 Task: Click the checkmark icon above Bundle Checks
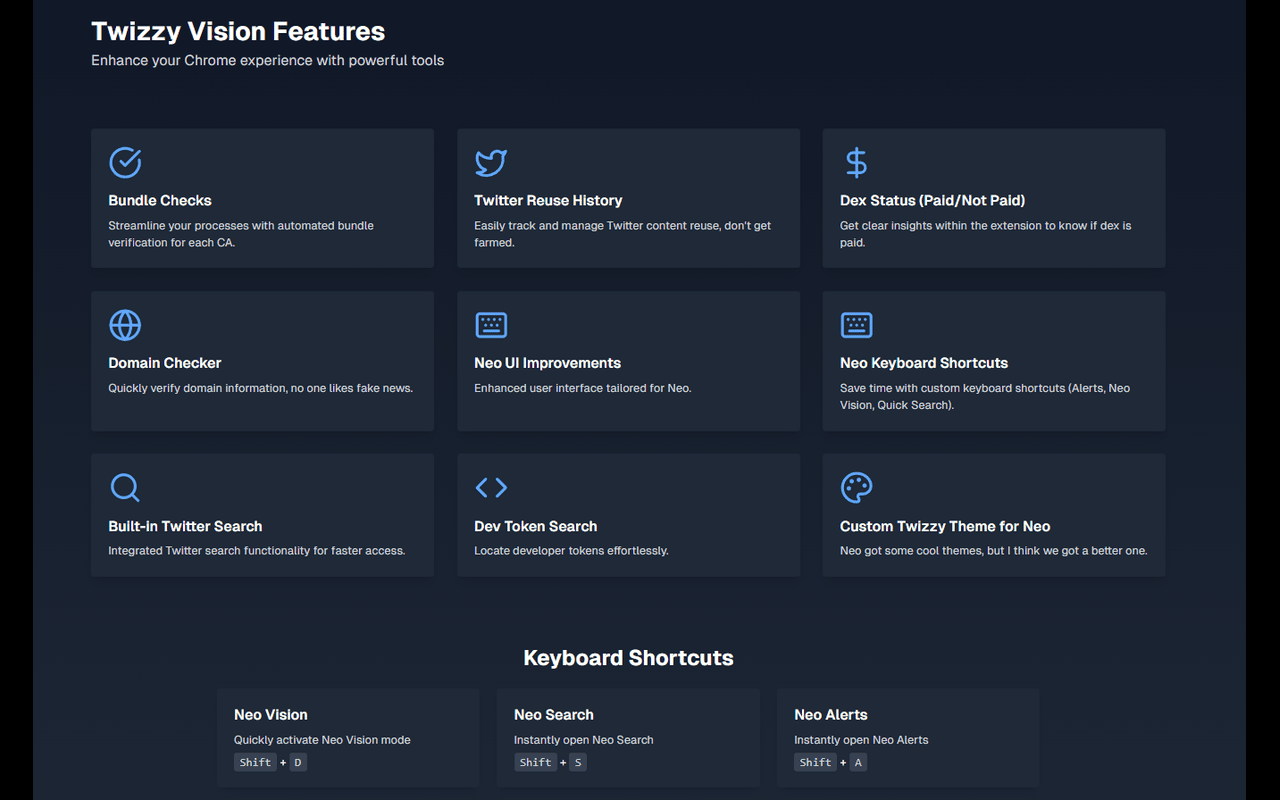(x=125, y=162)
